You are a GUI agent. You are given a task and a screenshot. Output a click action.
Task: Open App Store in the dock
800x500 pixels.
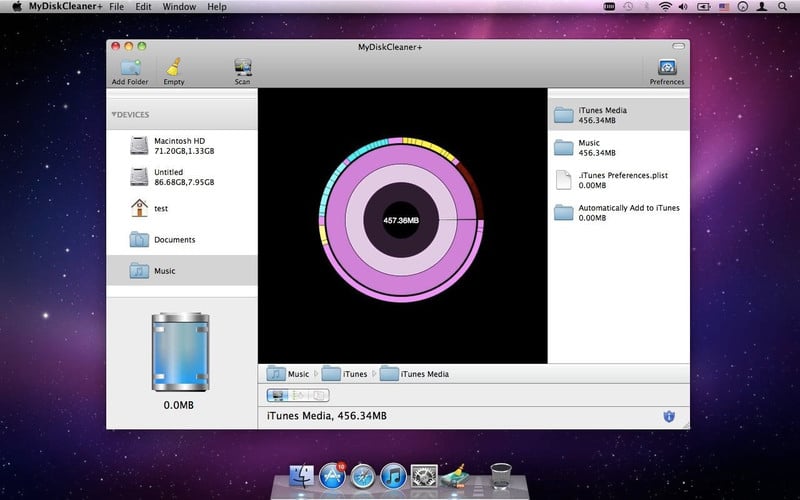[x=332, y=477]
